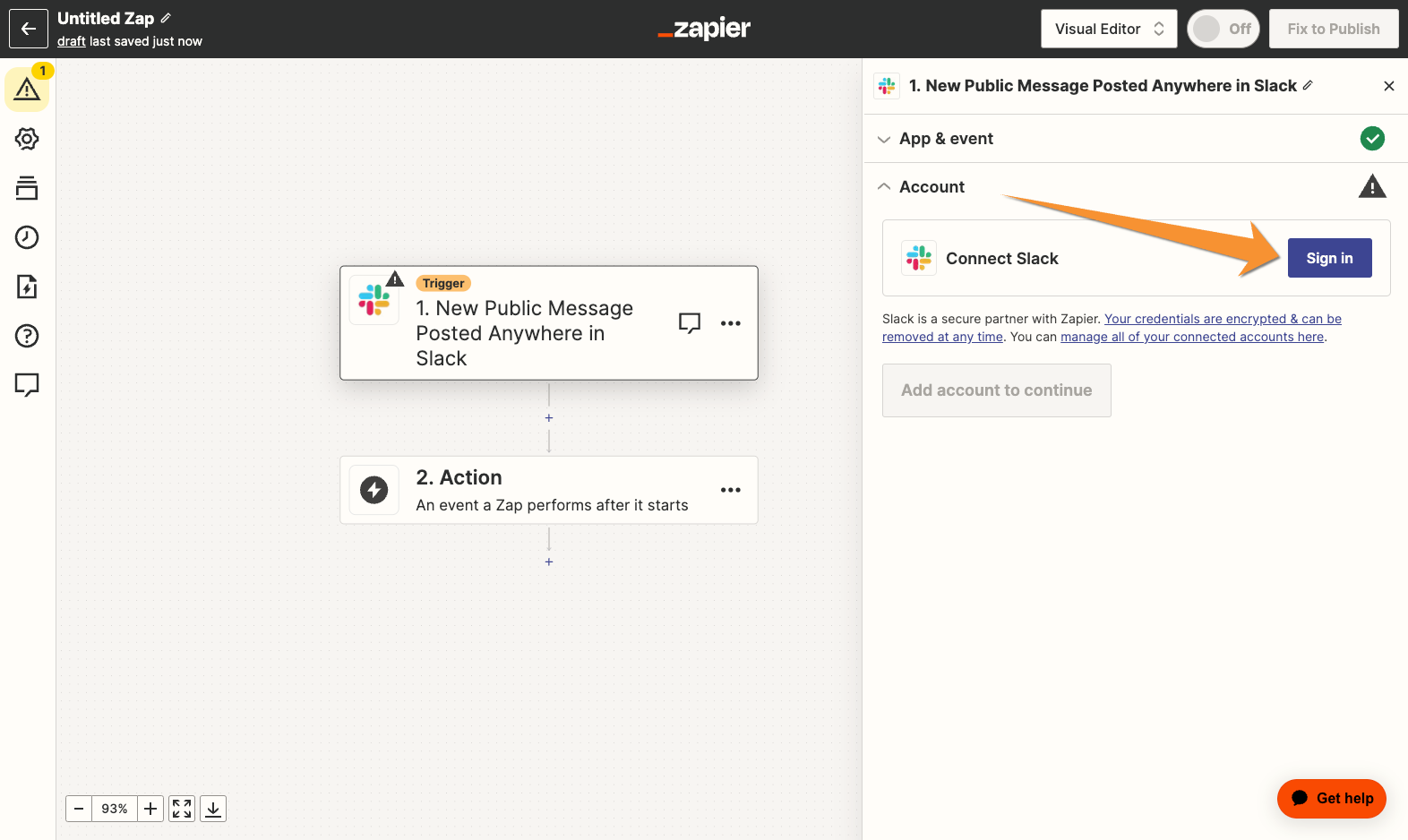Open manage all connected accounts link
This screenshot has height=840, width=1408.
pyautogui.click(x=1192, y=337)
